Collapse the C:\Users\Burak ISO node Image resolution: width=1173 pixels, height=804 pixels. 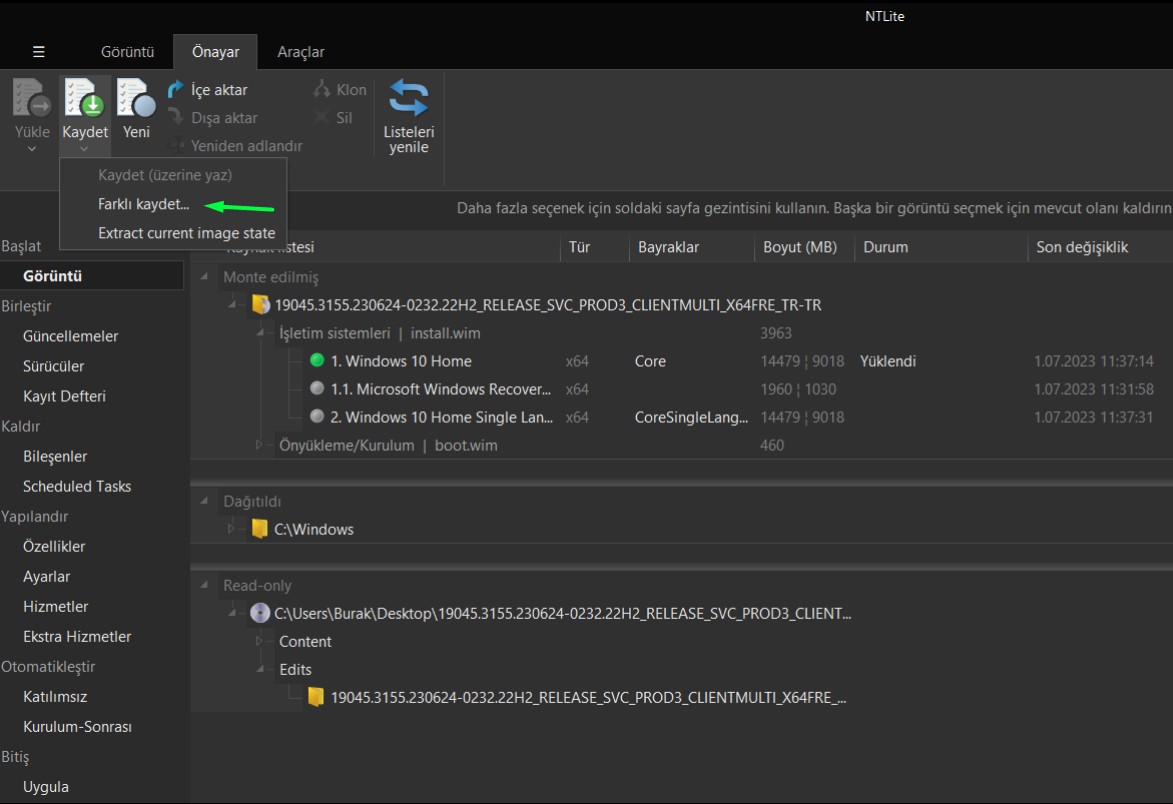pyautogui.click(x=233, y=613)
